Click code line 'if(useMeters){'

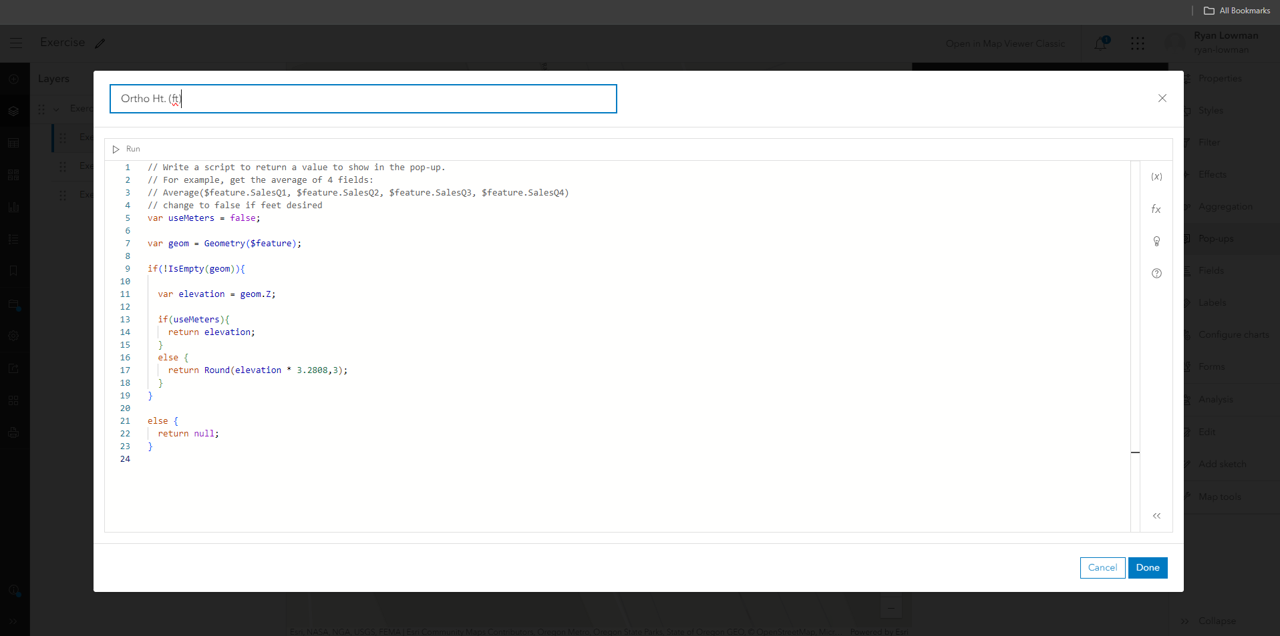click(193, 320)
